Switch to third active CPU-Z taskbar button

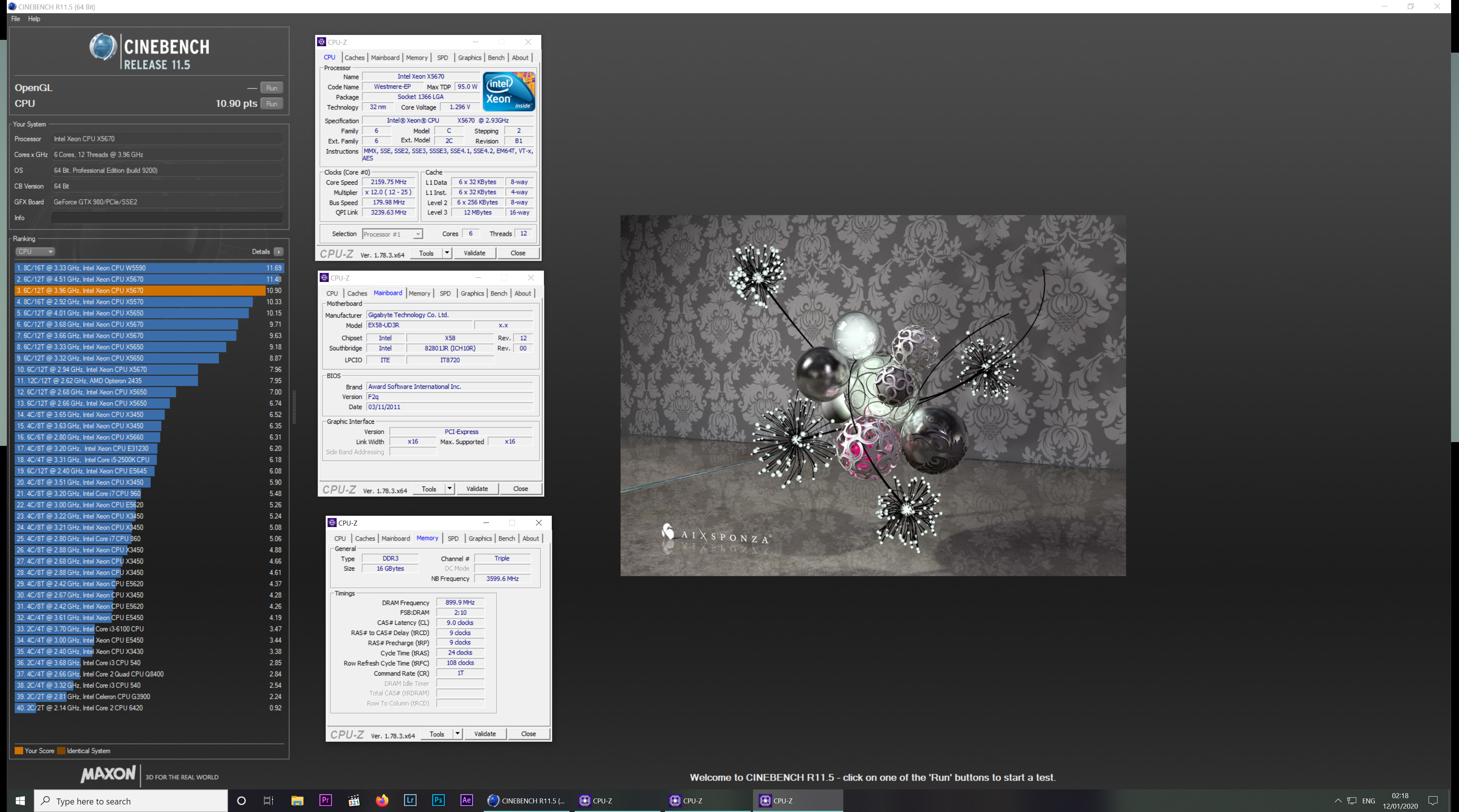tap(797, 801)
